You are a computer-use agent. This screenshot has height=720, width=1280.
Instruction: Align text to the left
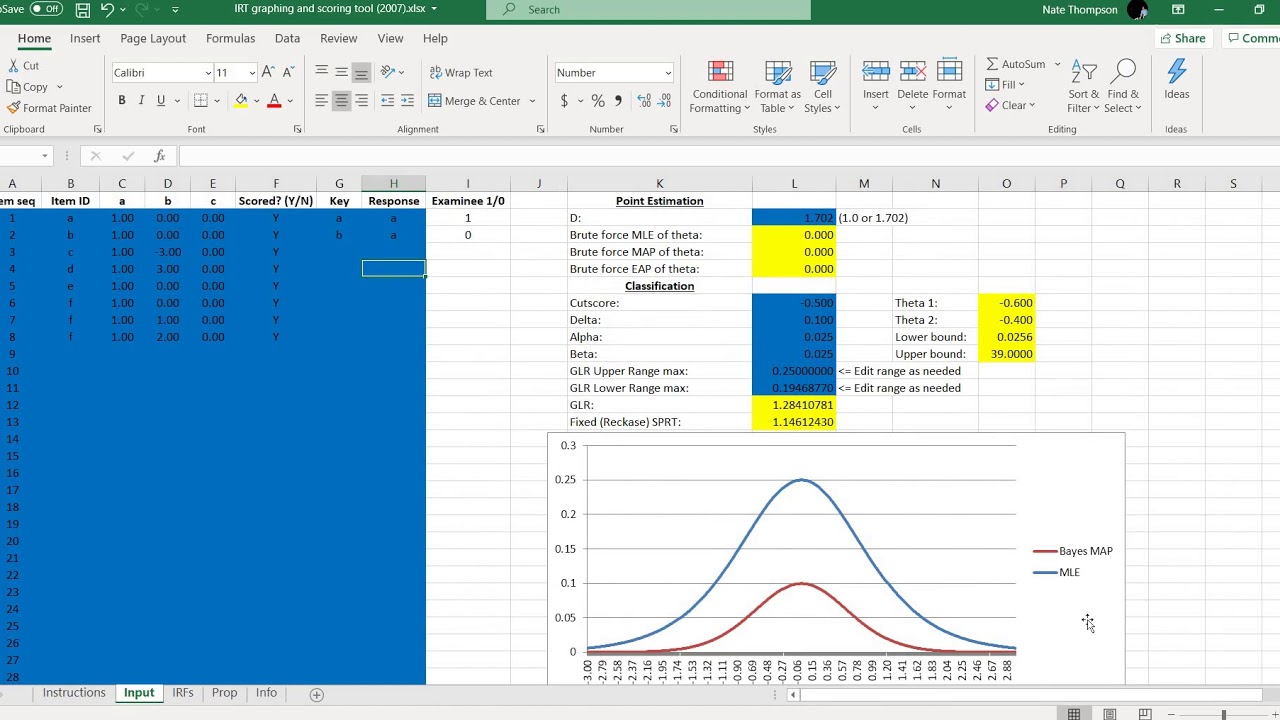click(321, 101)
